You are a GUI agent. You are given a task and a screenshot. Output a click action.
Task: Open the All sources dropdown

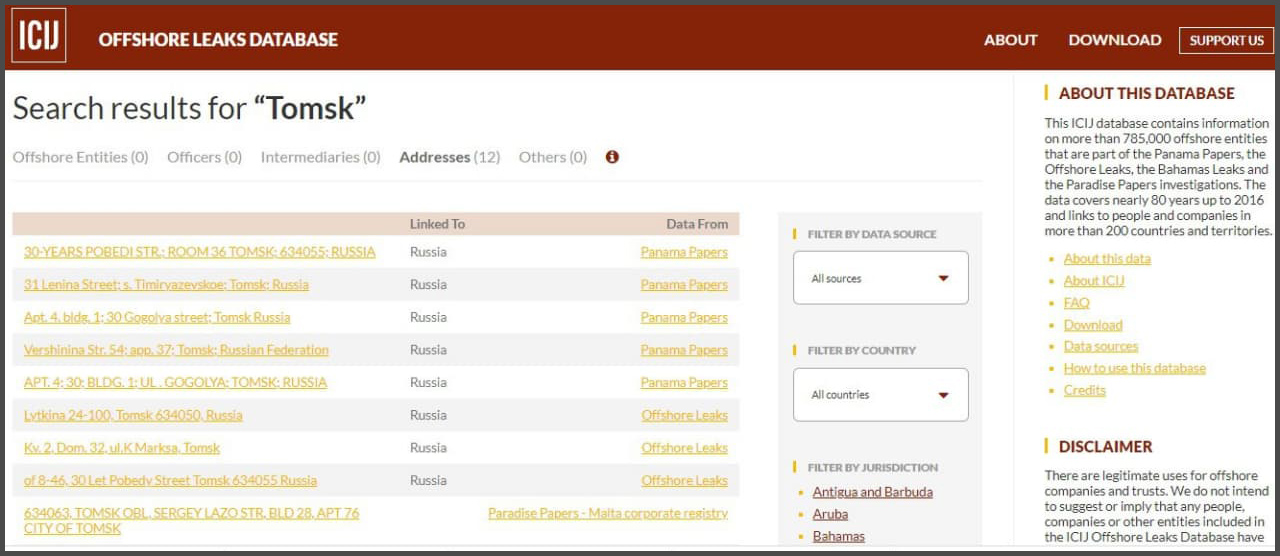[x=880, y=278]
